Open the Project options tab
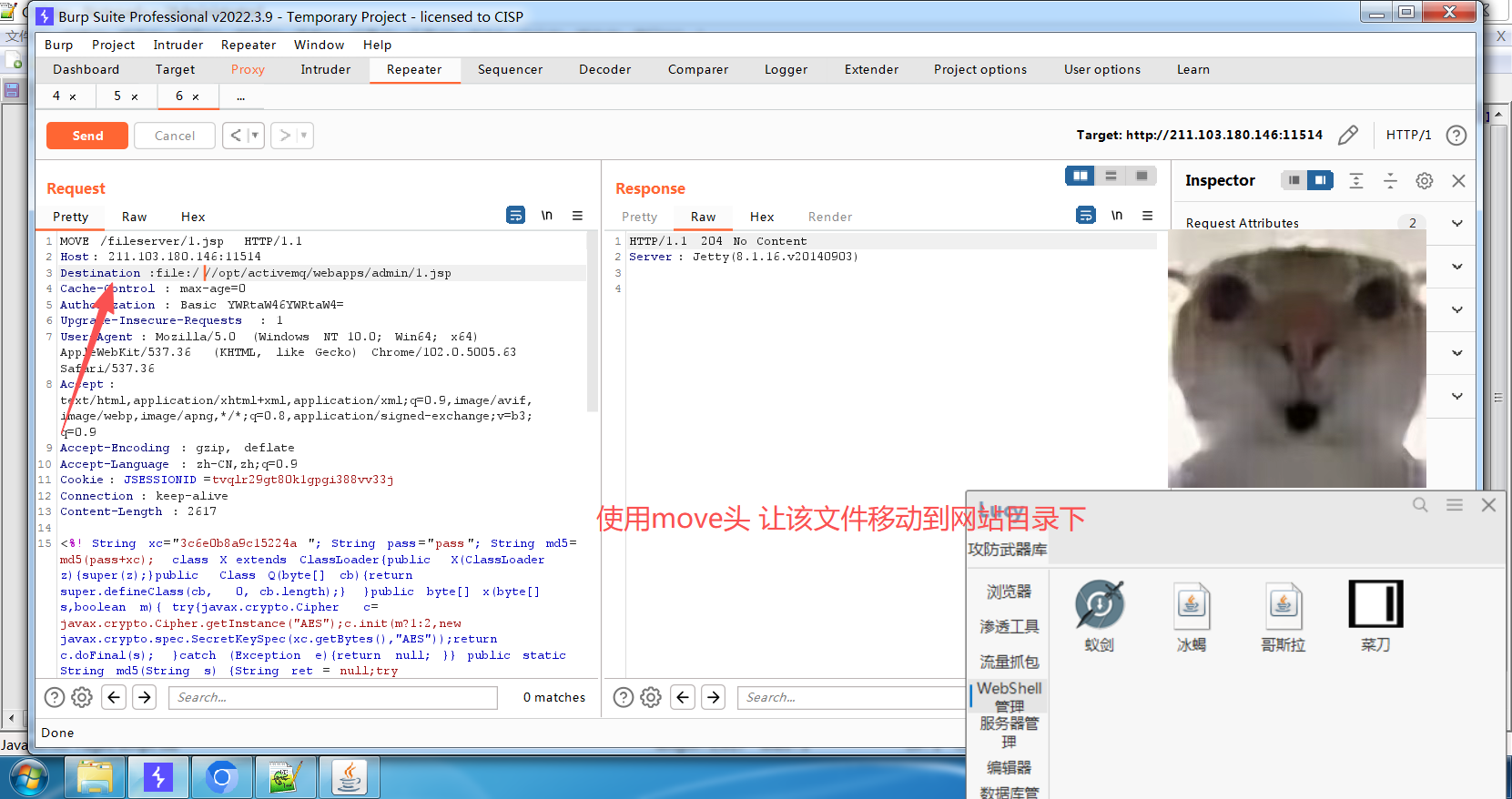 pyautogui.click(x=979, y=69)
